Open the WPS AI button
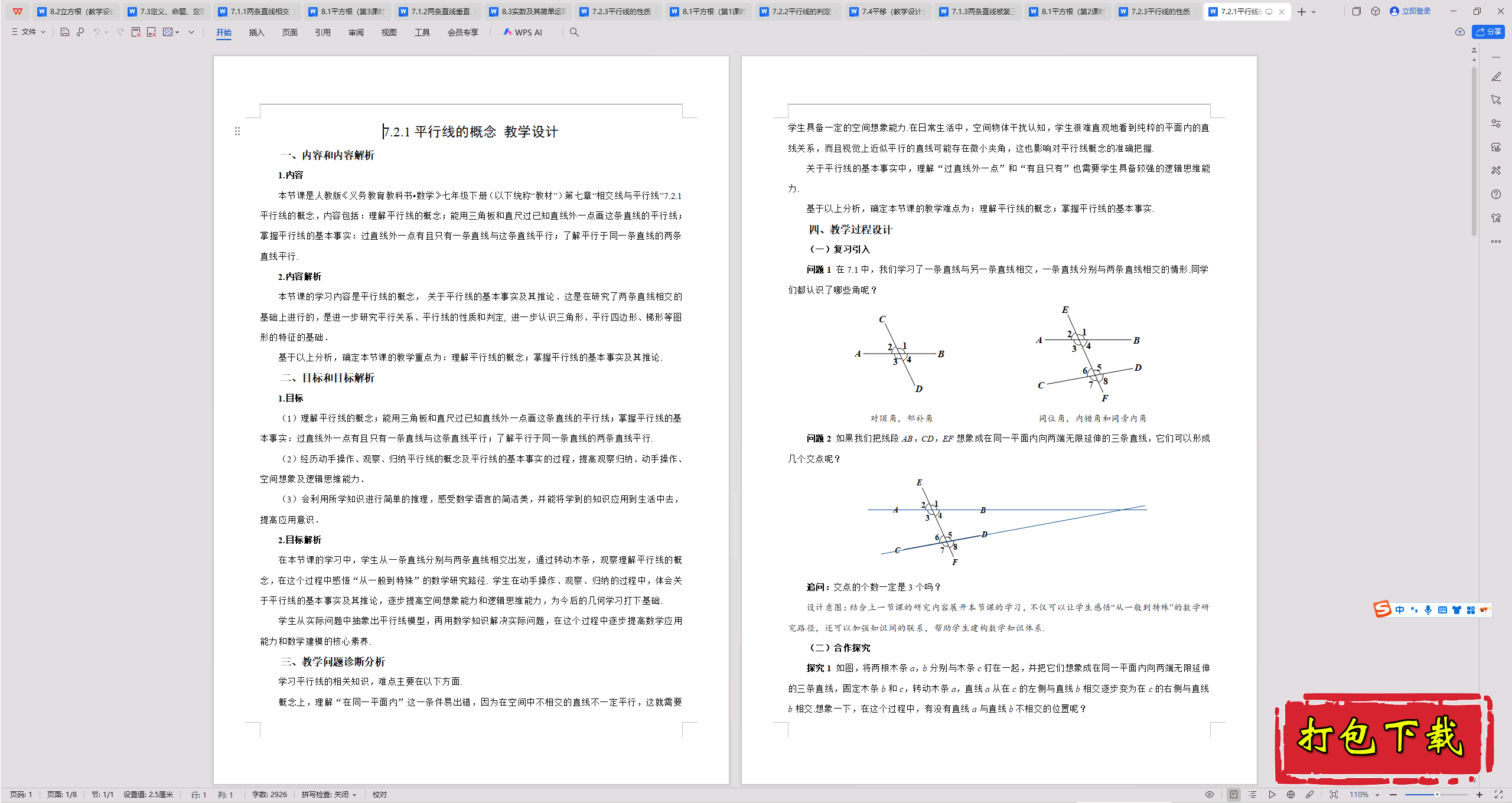This screenshot has height=803, width=1512. pyautogui.click(x=523, y=32)
